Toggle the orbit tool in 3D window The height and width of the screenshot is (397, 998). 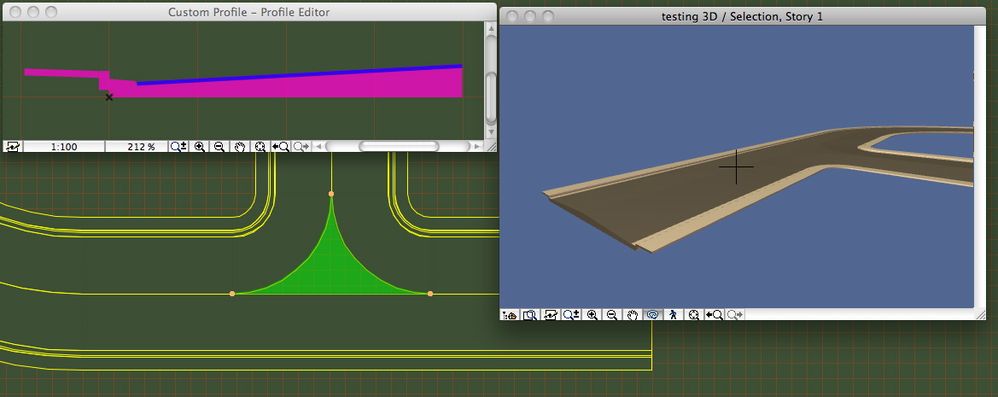pos(652,315)
